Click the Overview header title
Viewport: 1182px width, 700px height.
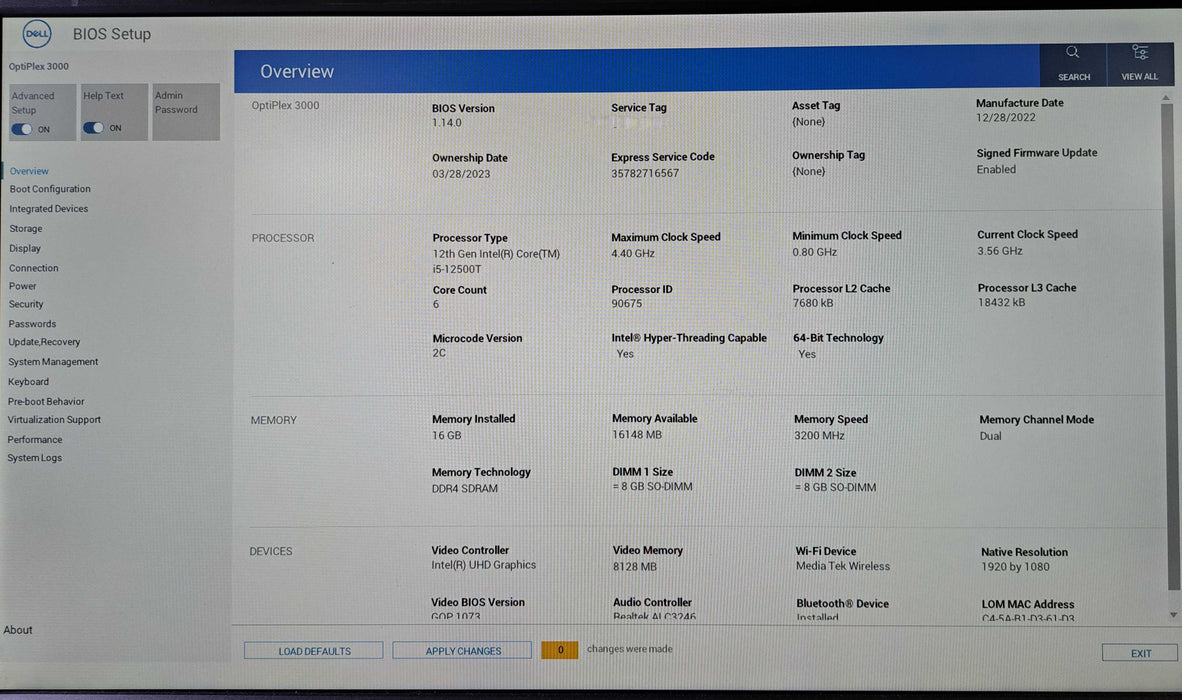point(297,72)
